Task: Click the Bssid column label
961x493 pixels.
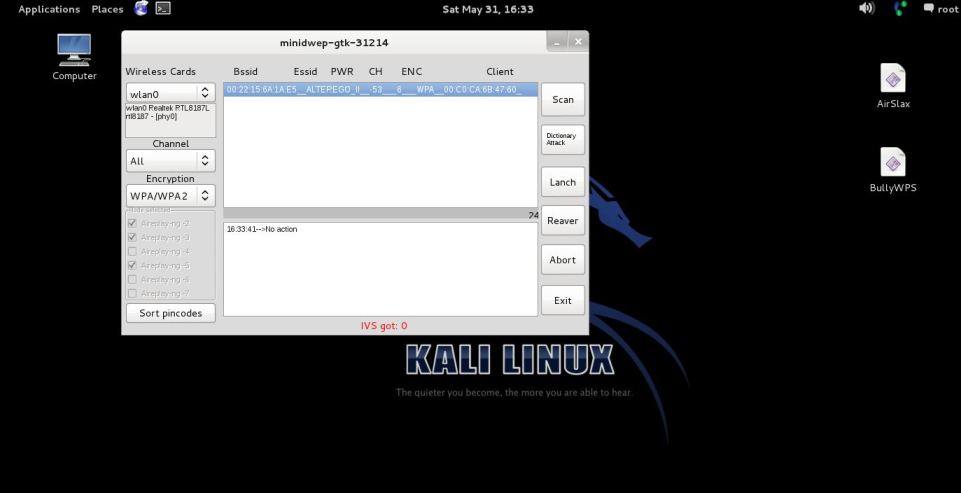Action: [246, 72]
